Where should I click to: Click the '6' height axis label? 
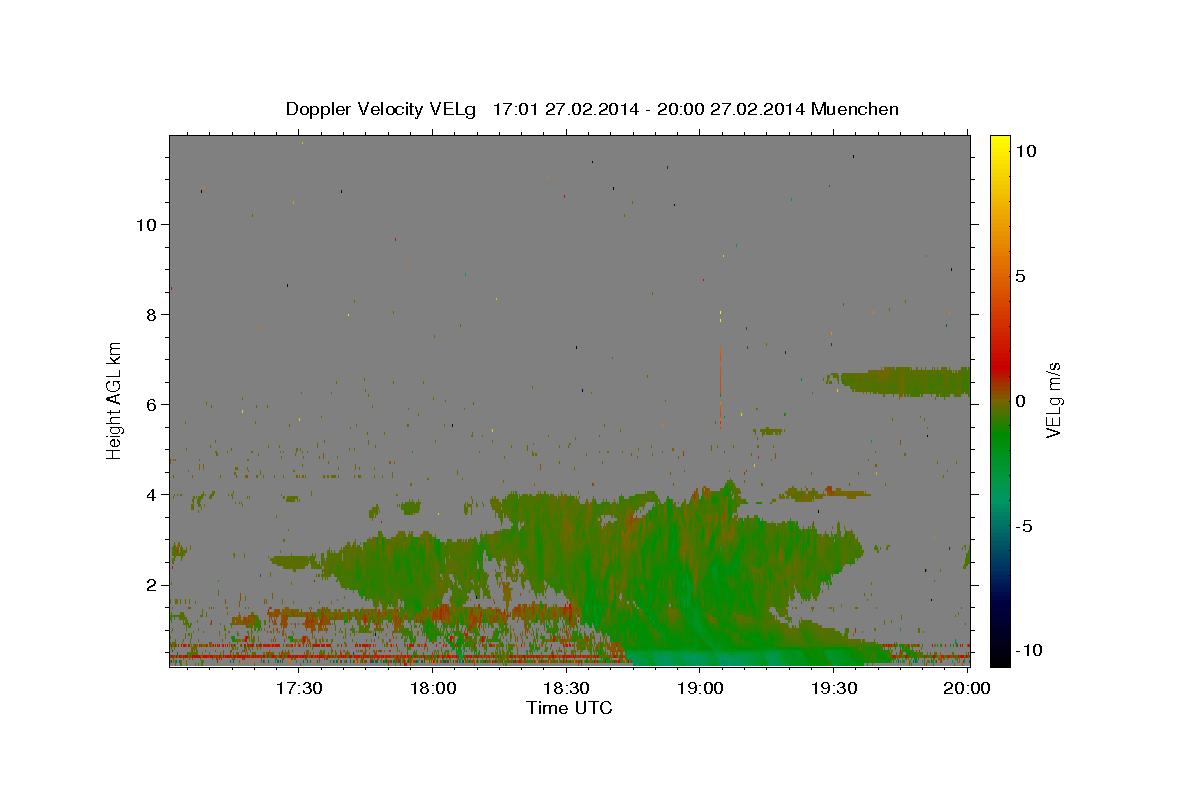pos(152,404)
